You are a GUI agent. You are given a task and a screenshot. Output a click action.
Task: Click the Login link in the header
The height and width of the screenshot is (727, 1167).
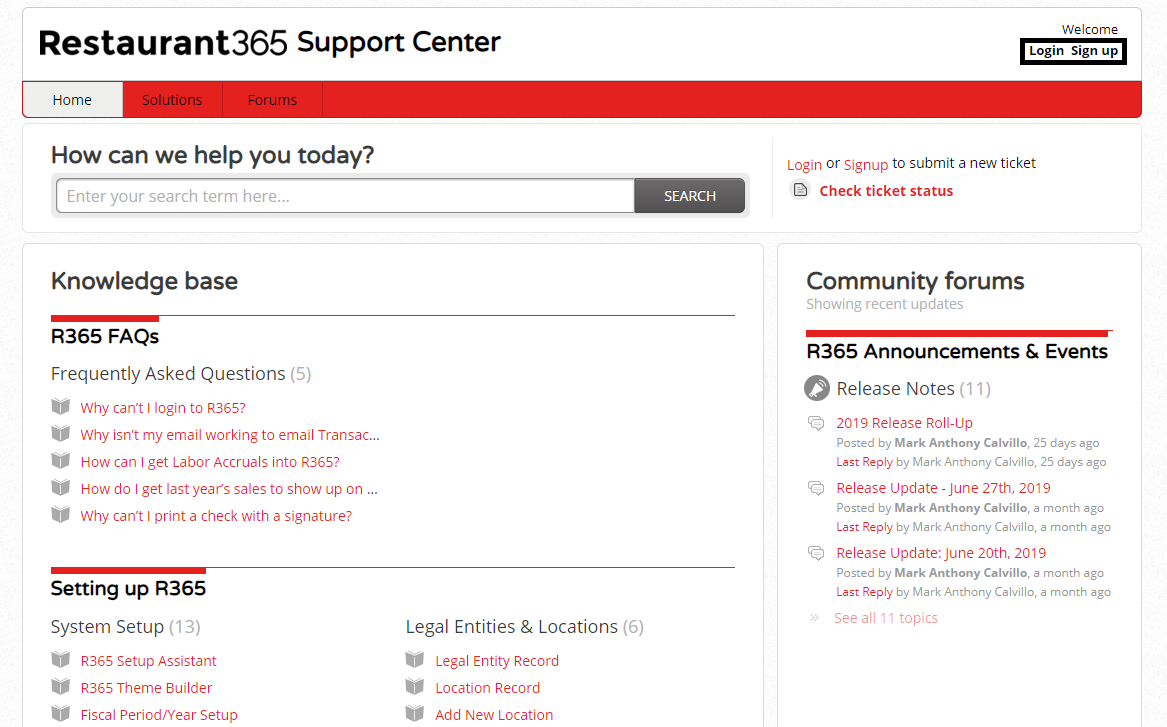tap(1046, 51)
